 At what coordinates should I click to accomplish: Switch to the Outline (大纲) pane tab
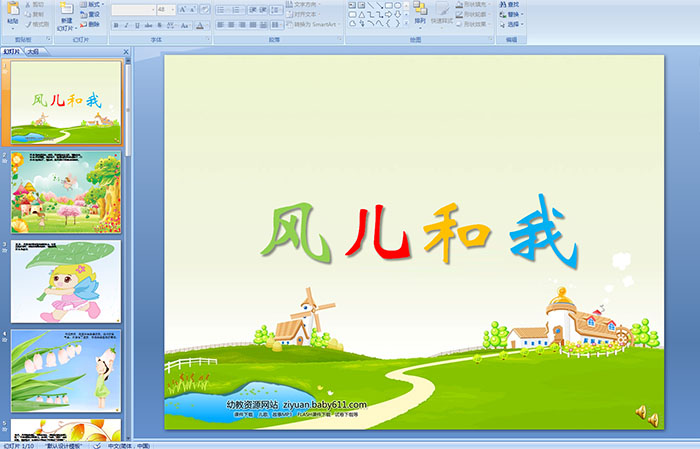tap(33, 52)
